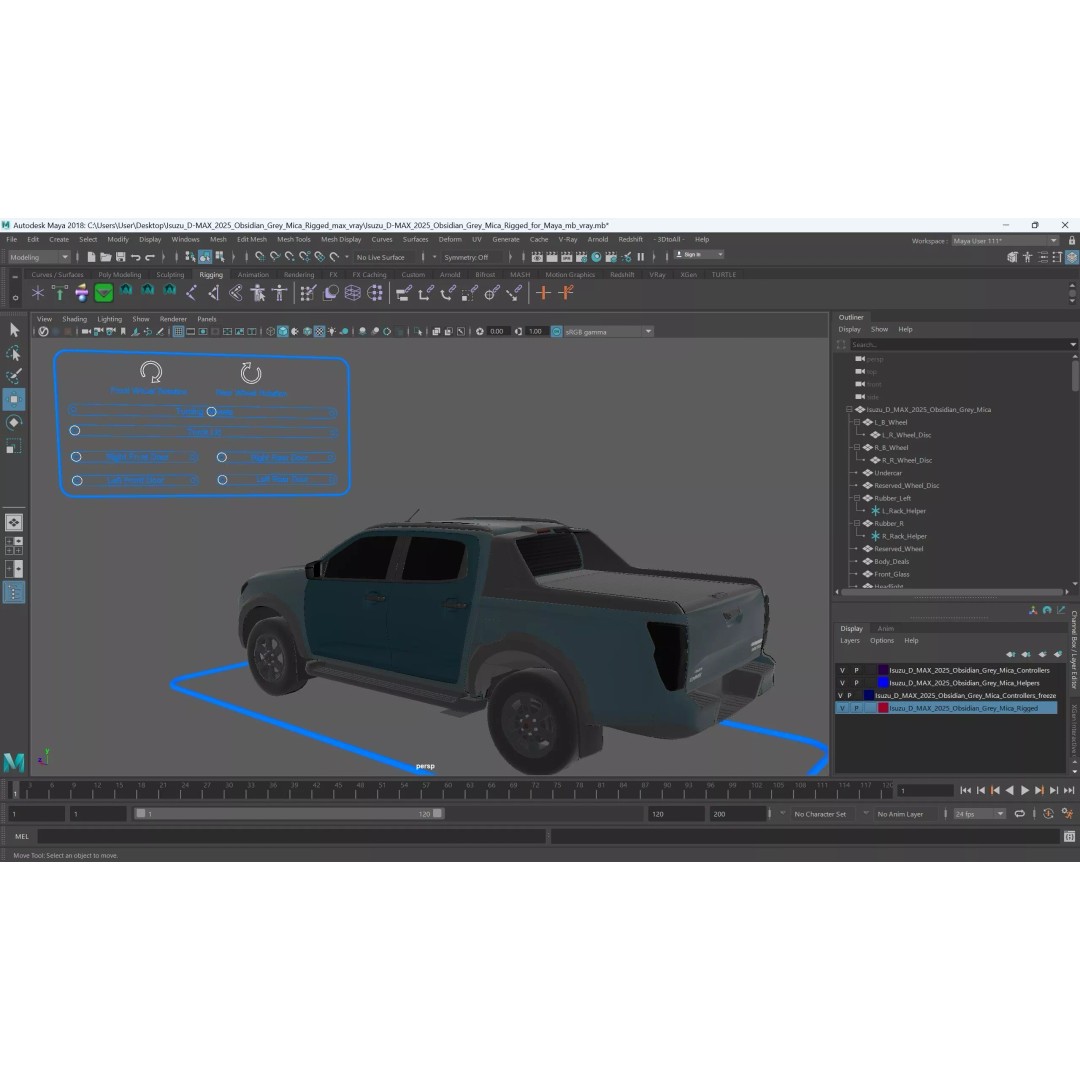Toggle the viewport grid icon

(178, 331)
